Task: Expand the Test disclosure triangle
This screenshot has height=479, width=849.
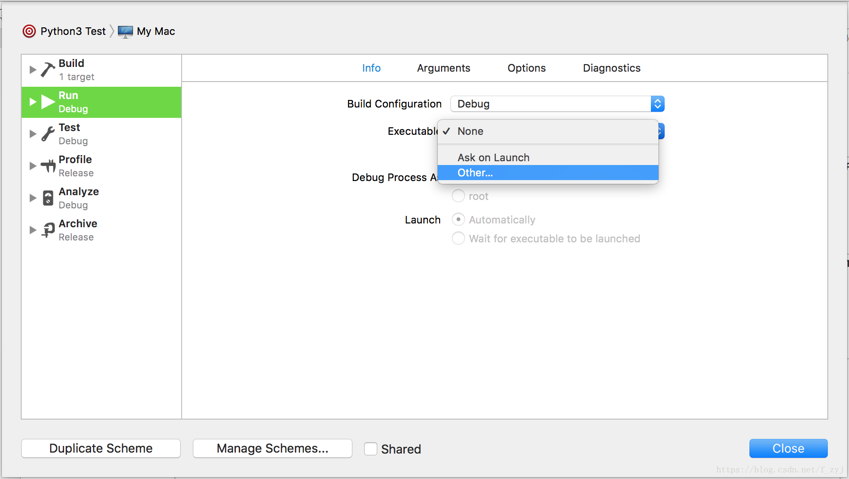Action: click(x=32, y=134)
